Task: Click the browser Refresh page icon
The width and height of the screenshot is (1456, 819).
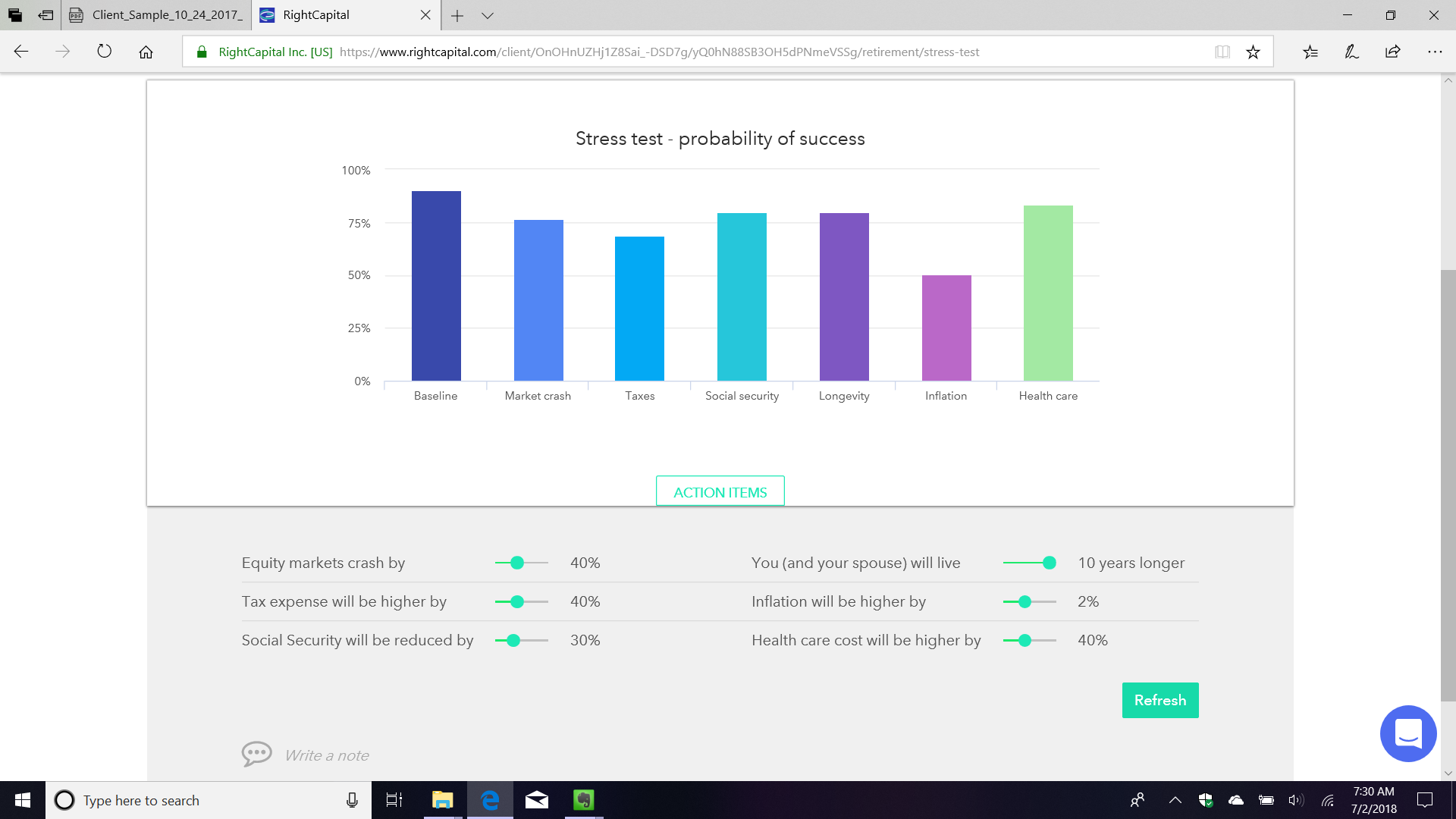Action: (x=104, y=52)
